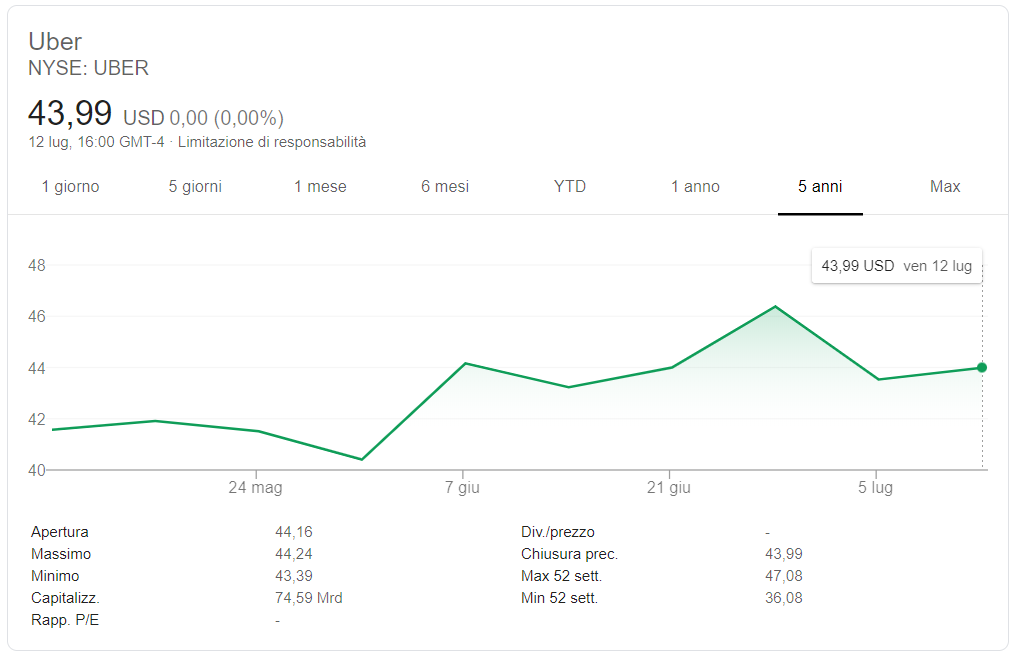Viewport: 1014px width, 657px height.
Task: Click the 43,99 value beside Chiusura prec.
Action: click(x=784, y=554)
